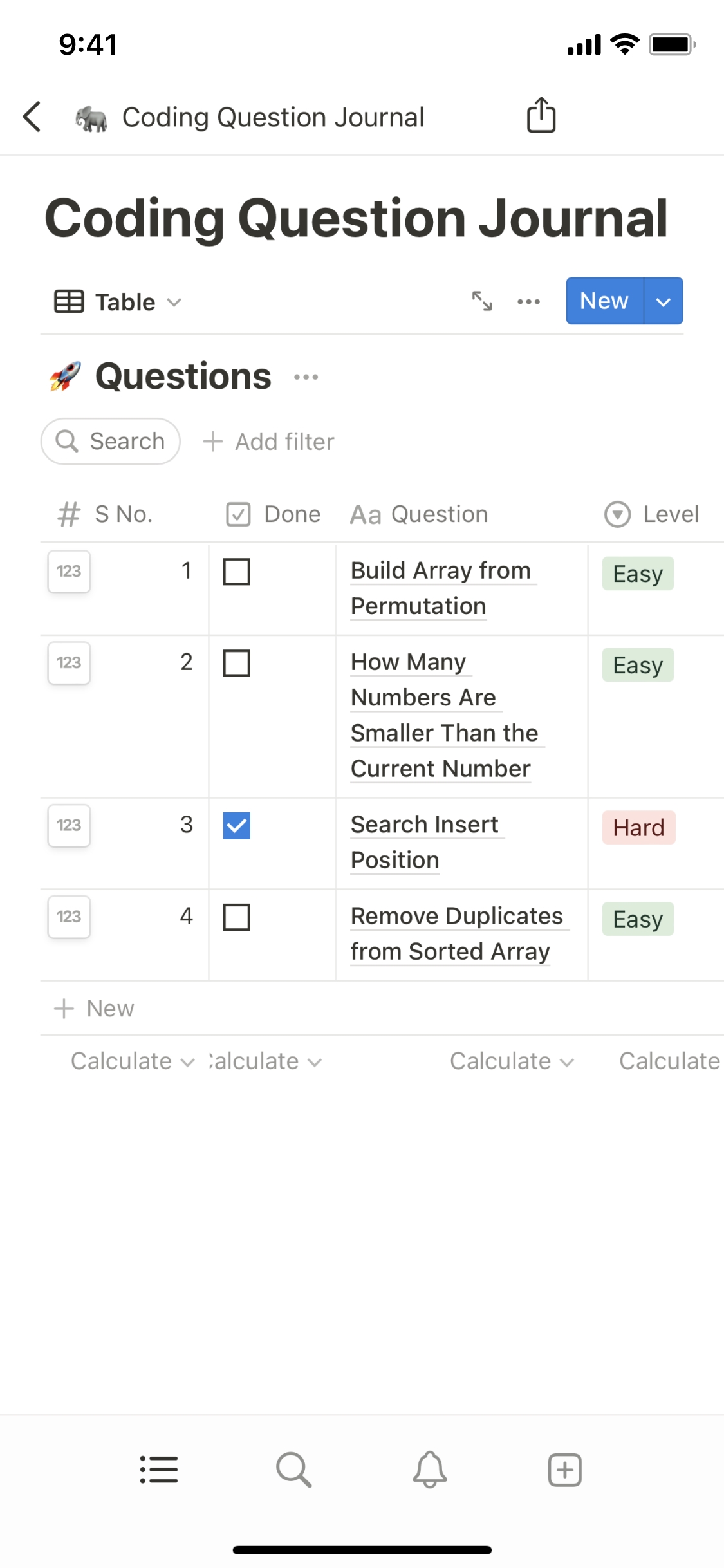Open notifications bell icon
The height and width of the screenshot is (1568, 724).
(x=429, y=1470)
